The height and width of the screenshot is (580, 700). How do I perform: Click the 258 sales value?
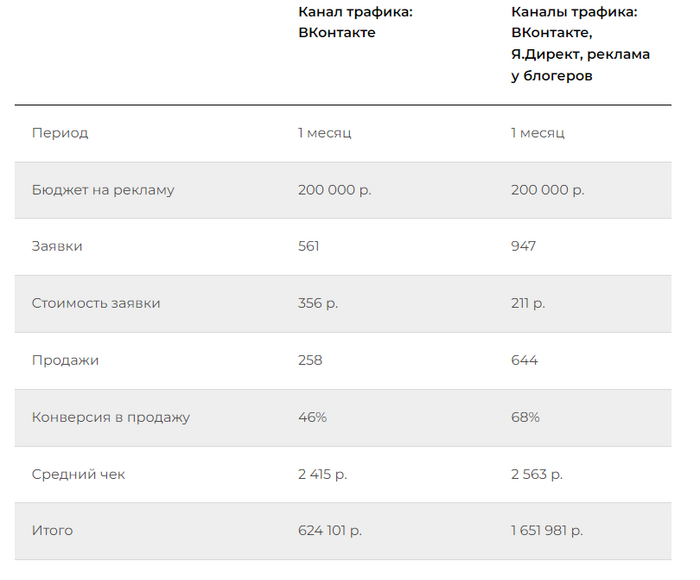tap(310, 360)
